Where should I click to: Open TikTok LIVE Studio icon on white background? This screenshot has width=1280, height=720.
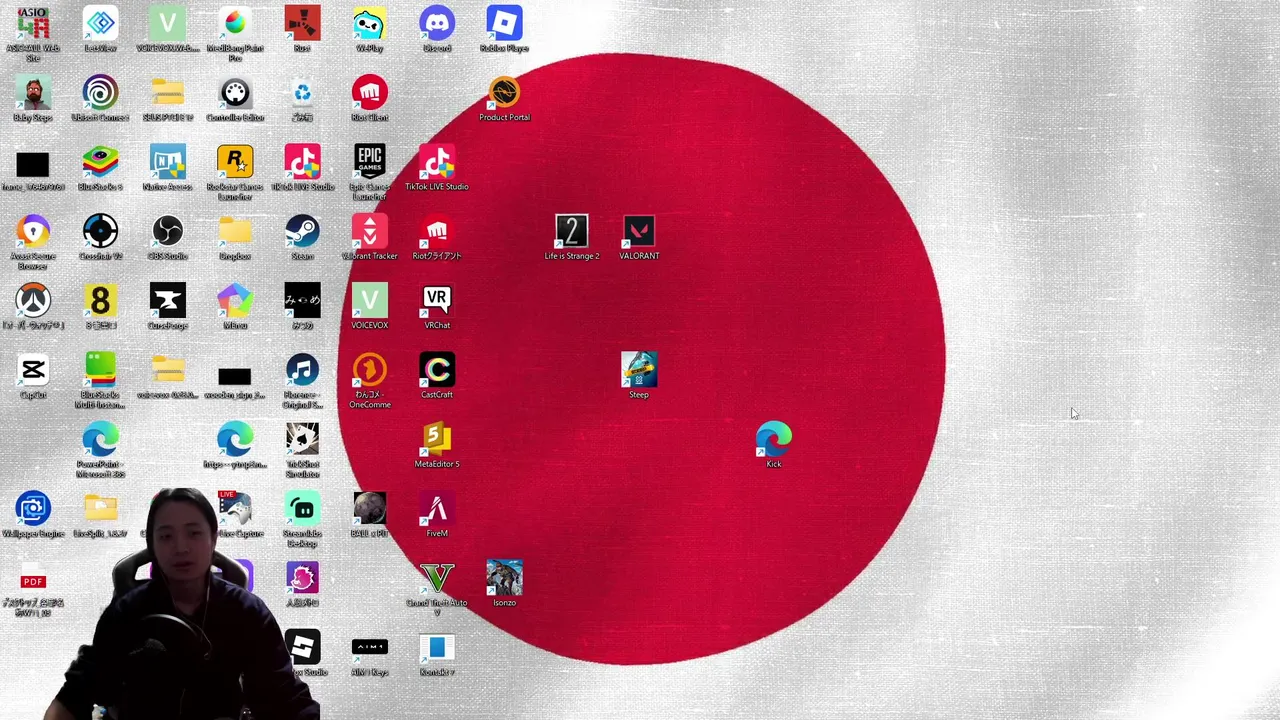tap(302, 162)
